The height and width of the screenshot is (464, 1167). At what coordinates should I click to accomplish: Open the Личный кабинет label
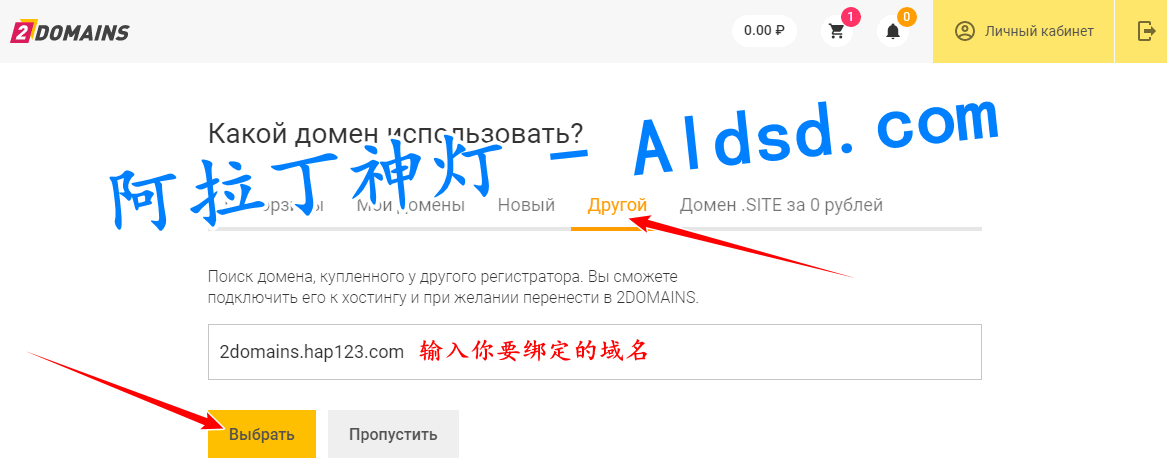[1039, 31]
